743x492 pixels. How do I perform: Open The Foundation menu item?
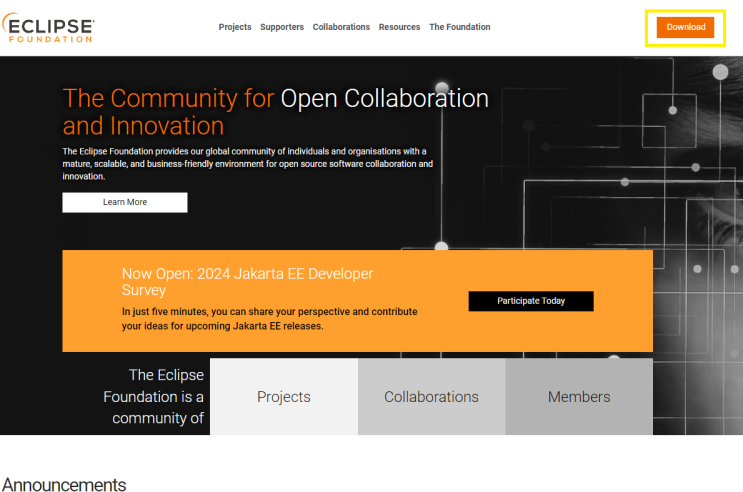(460, 27)
